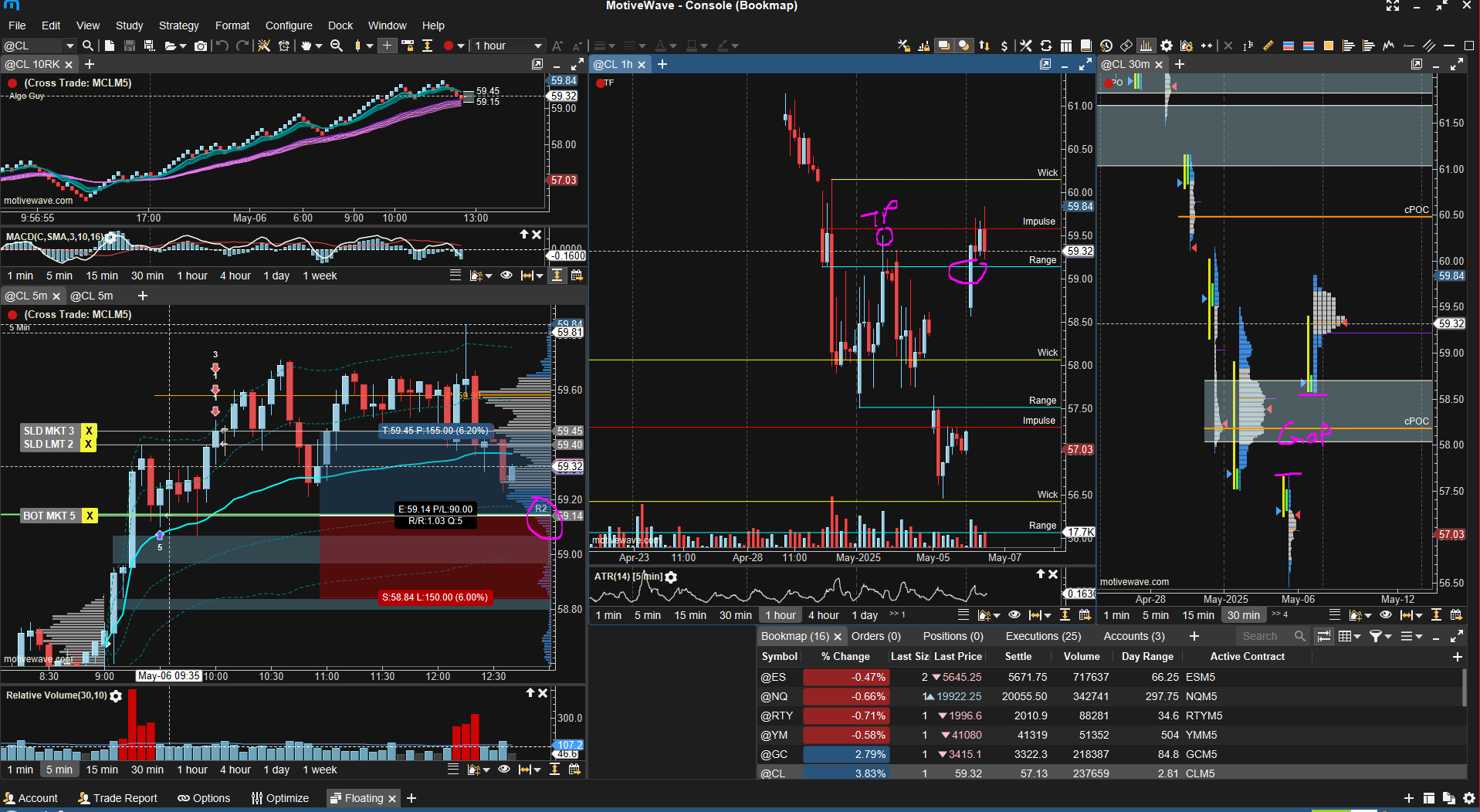Click the orange filled square icon

point(1329,46)
